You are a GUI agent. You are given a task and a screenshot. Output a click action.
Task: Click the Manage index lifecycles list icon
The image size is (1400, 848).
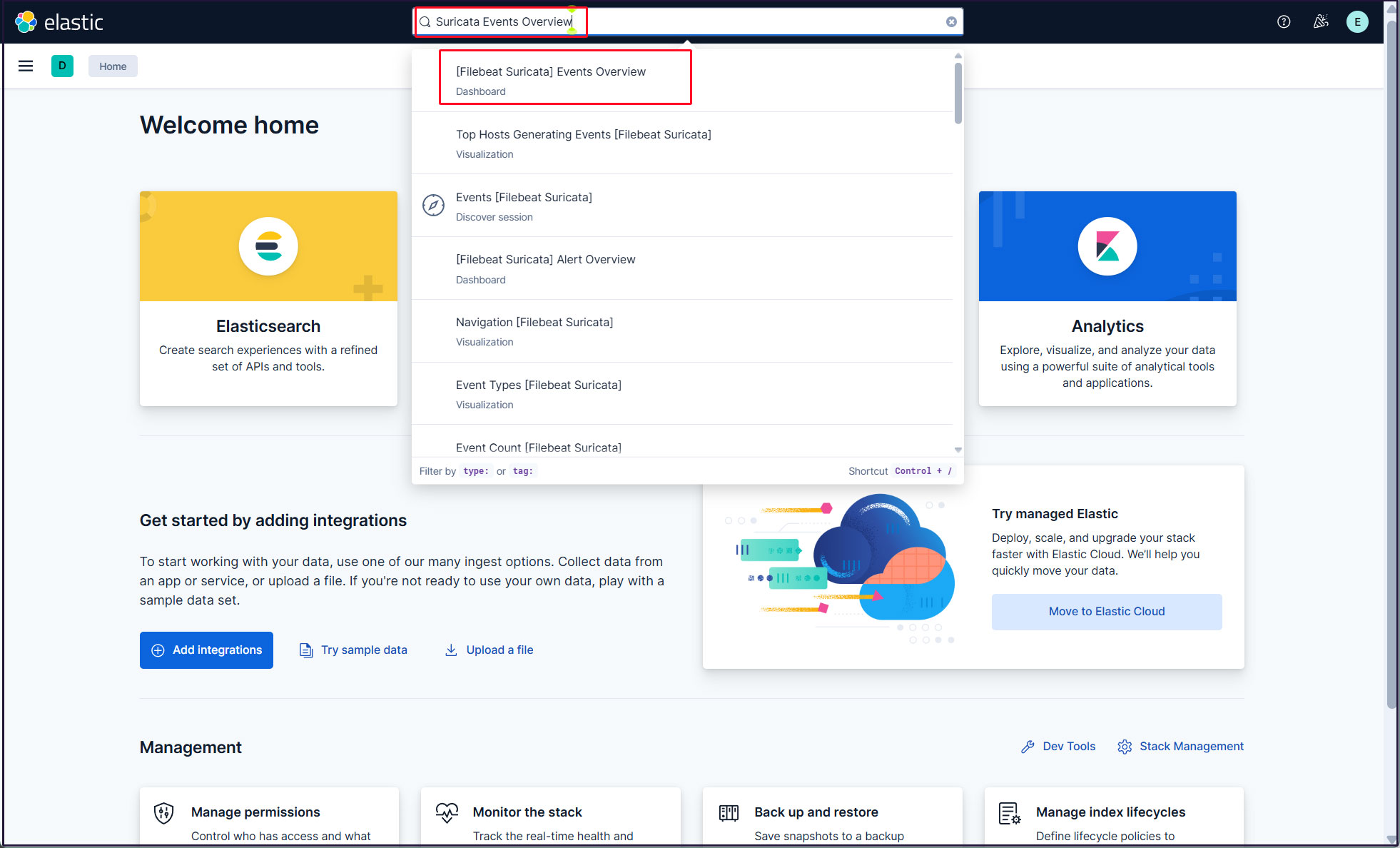(1010, 813)
